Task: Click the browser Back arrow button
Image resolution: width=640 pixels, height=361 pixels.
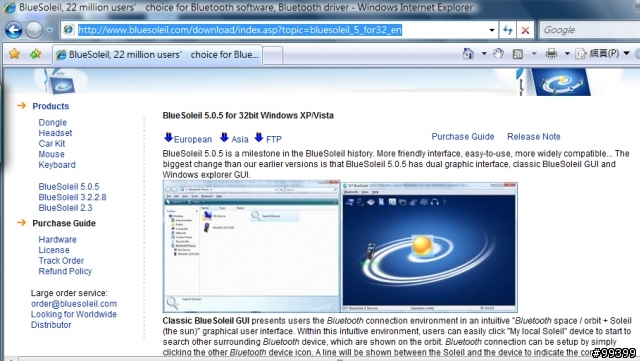Action: click(13, 30)
